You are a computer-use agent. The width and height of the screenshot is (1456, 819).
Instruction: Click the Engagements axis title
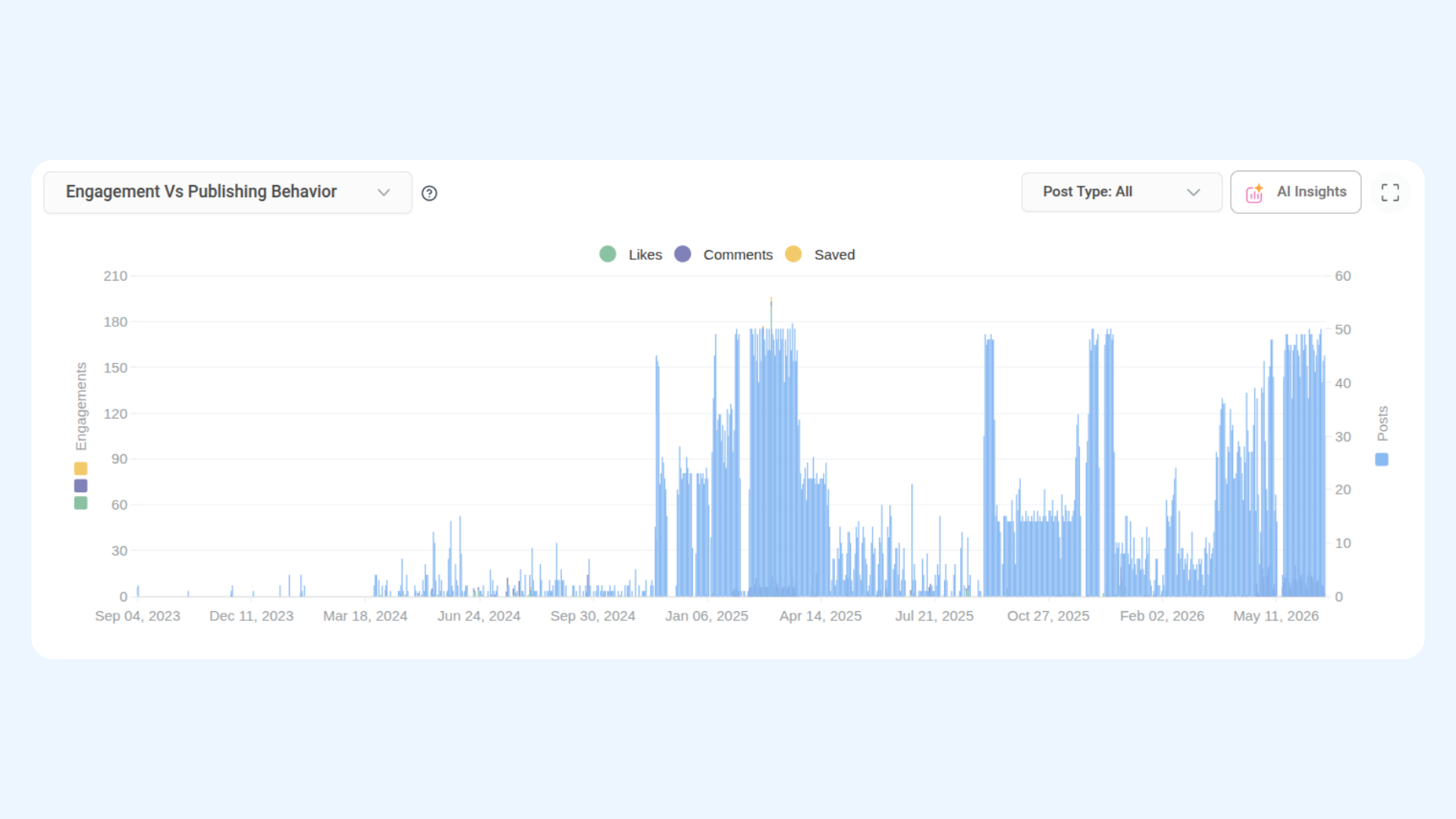click(x=81, y=406)
